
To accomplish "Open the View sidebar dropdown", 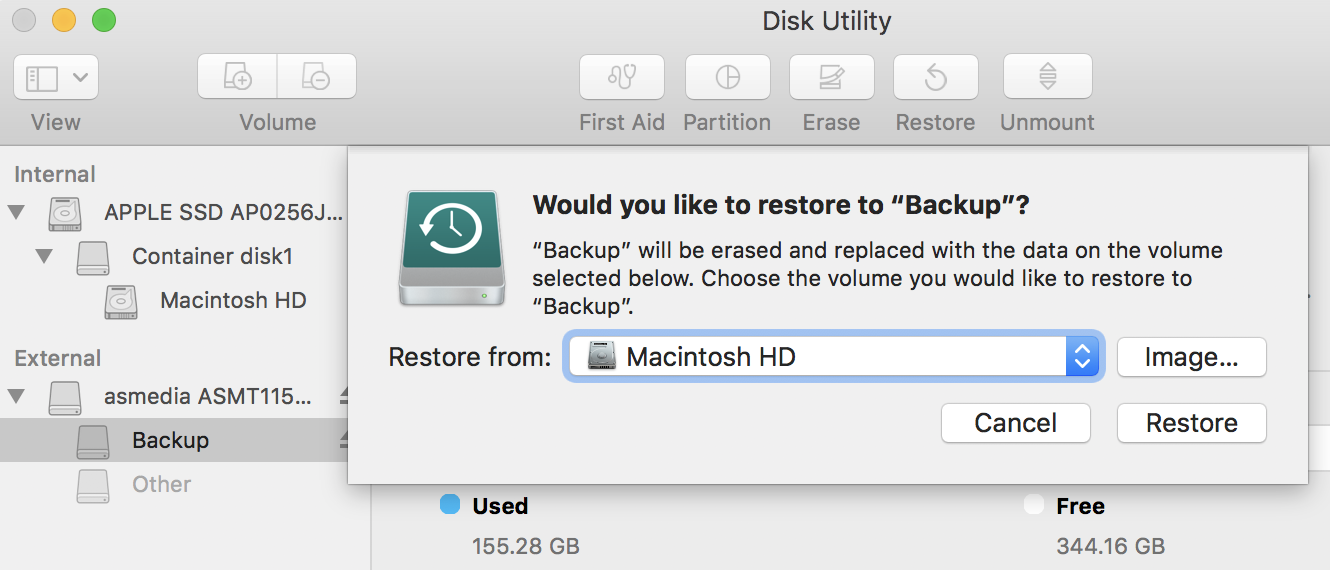I will click(56, 77).
